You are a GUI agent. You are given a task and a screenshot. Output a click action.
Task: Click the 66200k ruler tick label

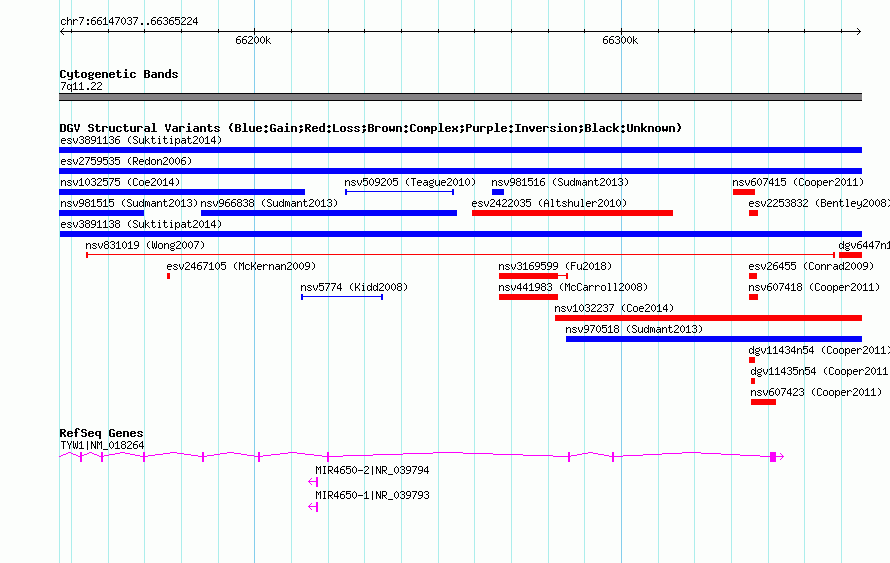click(253, 40)
